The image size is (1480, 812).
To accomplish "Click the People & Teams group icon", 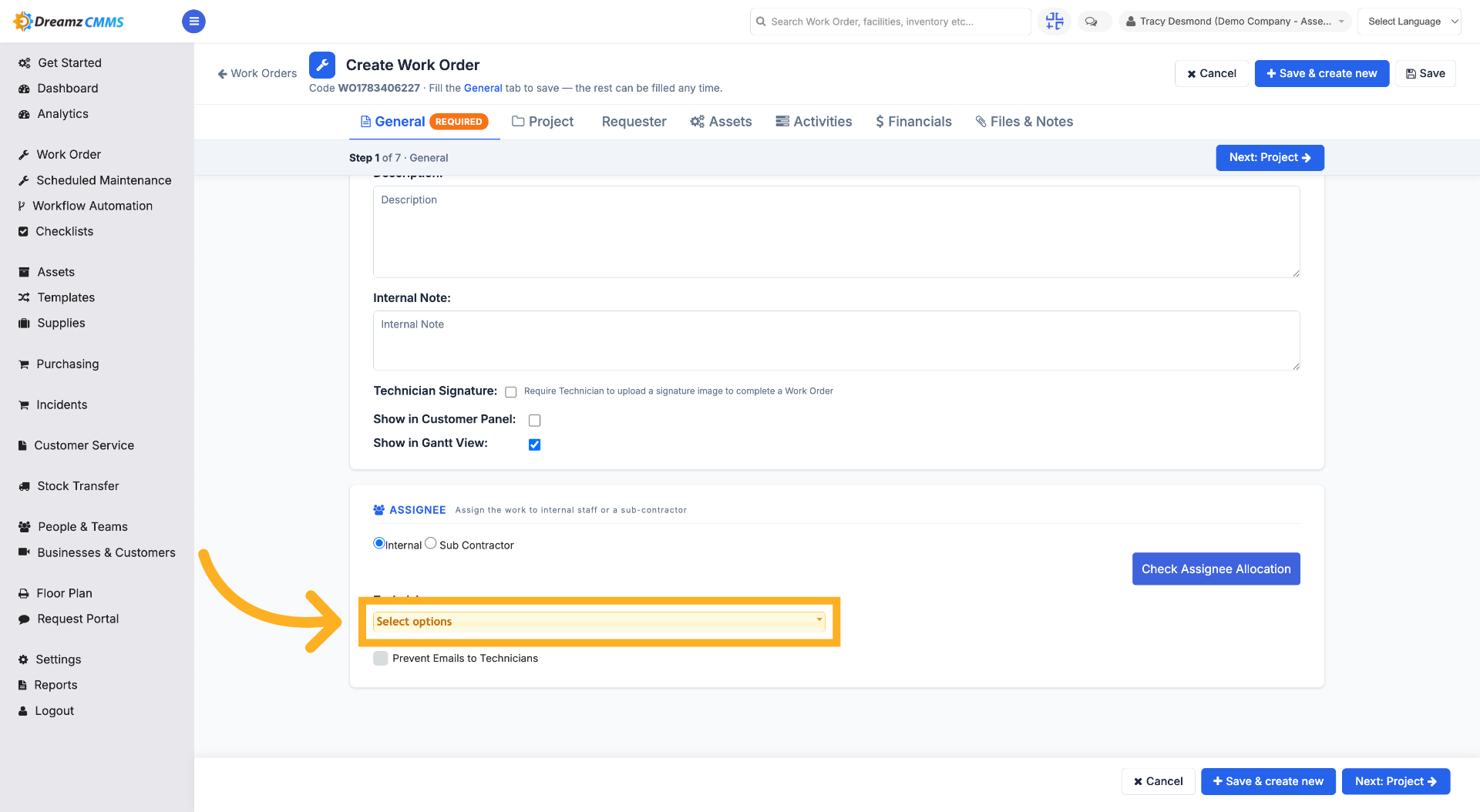I will [x=24, y=527].
